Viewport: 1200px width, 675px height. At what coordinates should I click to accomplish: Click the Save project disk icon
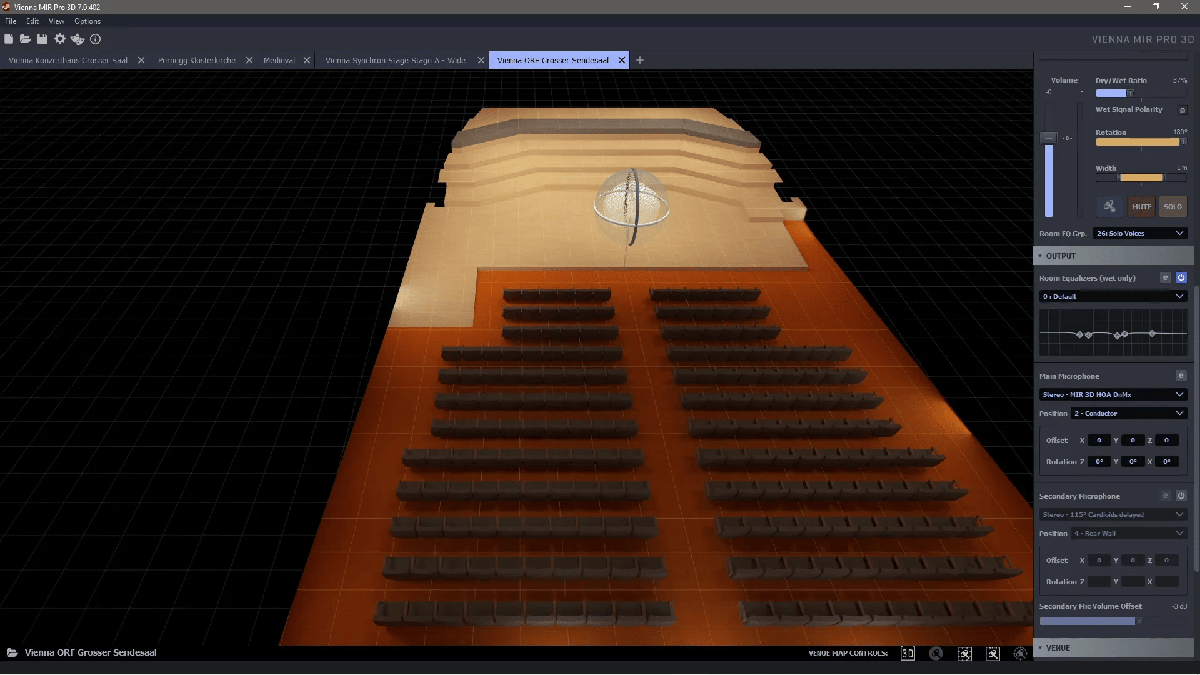42,39
